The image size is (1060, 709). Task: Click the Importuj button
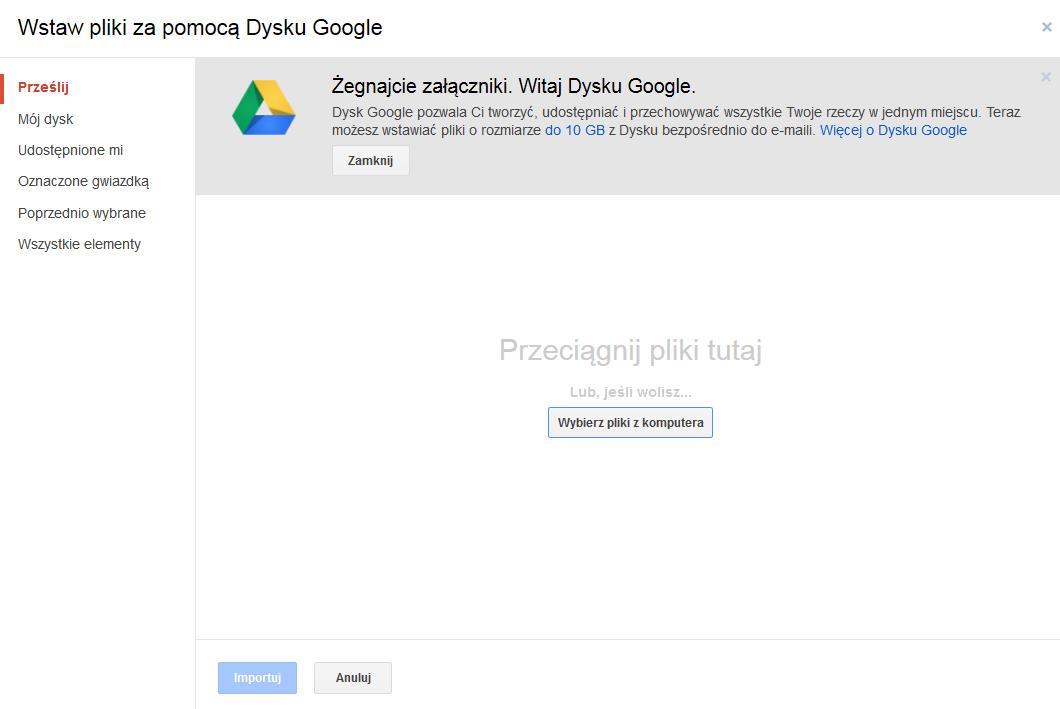[257, 678]
